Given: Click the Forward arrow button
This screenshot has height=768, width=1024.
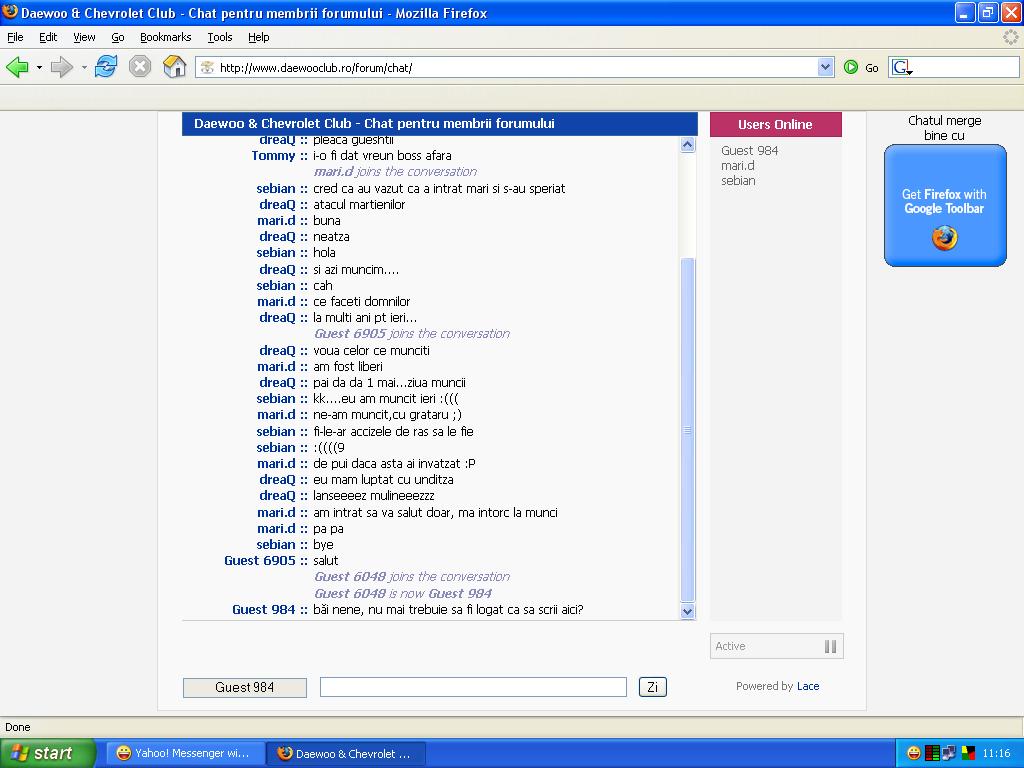Looking at the screenshot, I should pos(61,67).
